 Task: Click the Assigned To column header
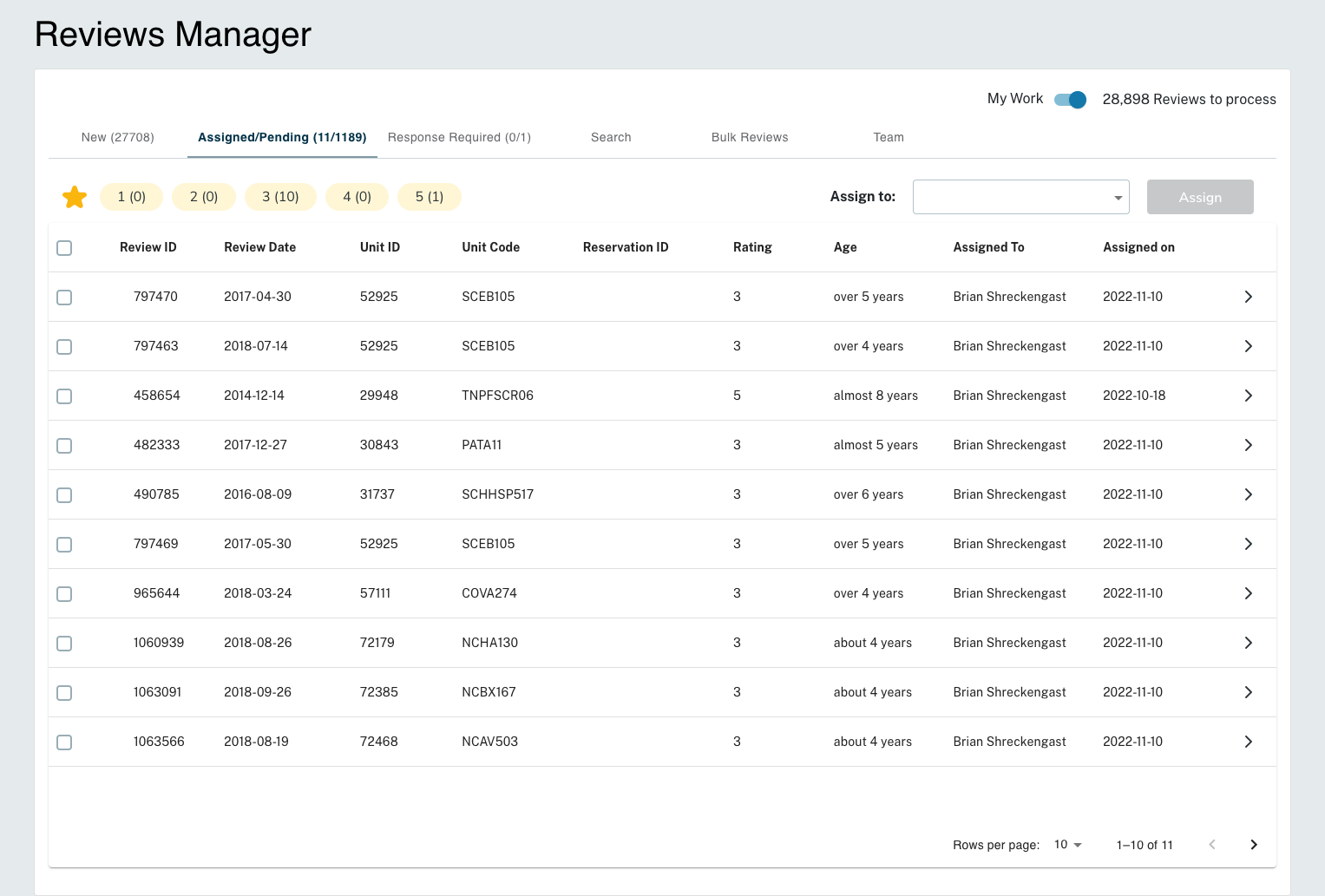click(989, 247)
